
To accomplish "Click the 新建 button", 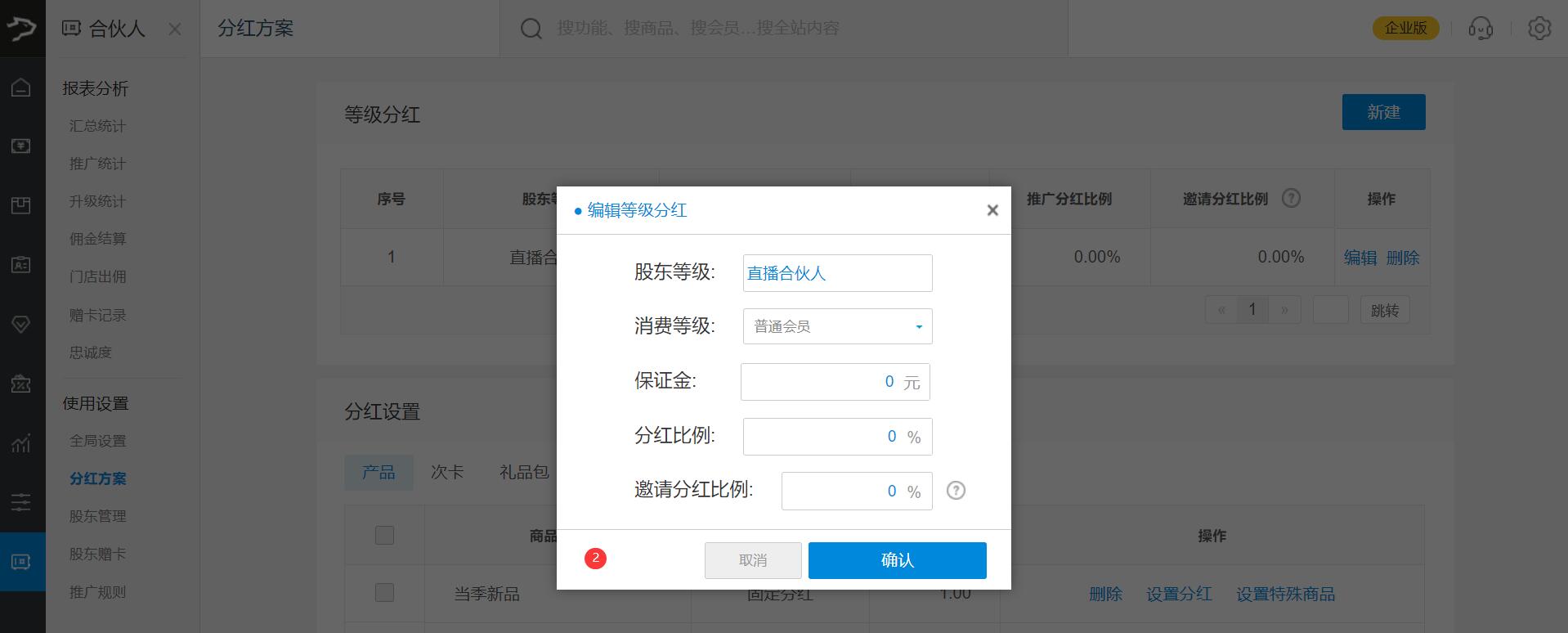I will coord(1383,112).
